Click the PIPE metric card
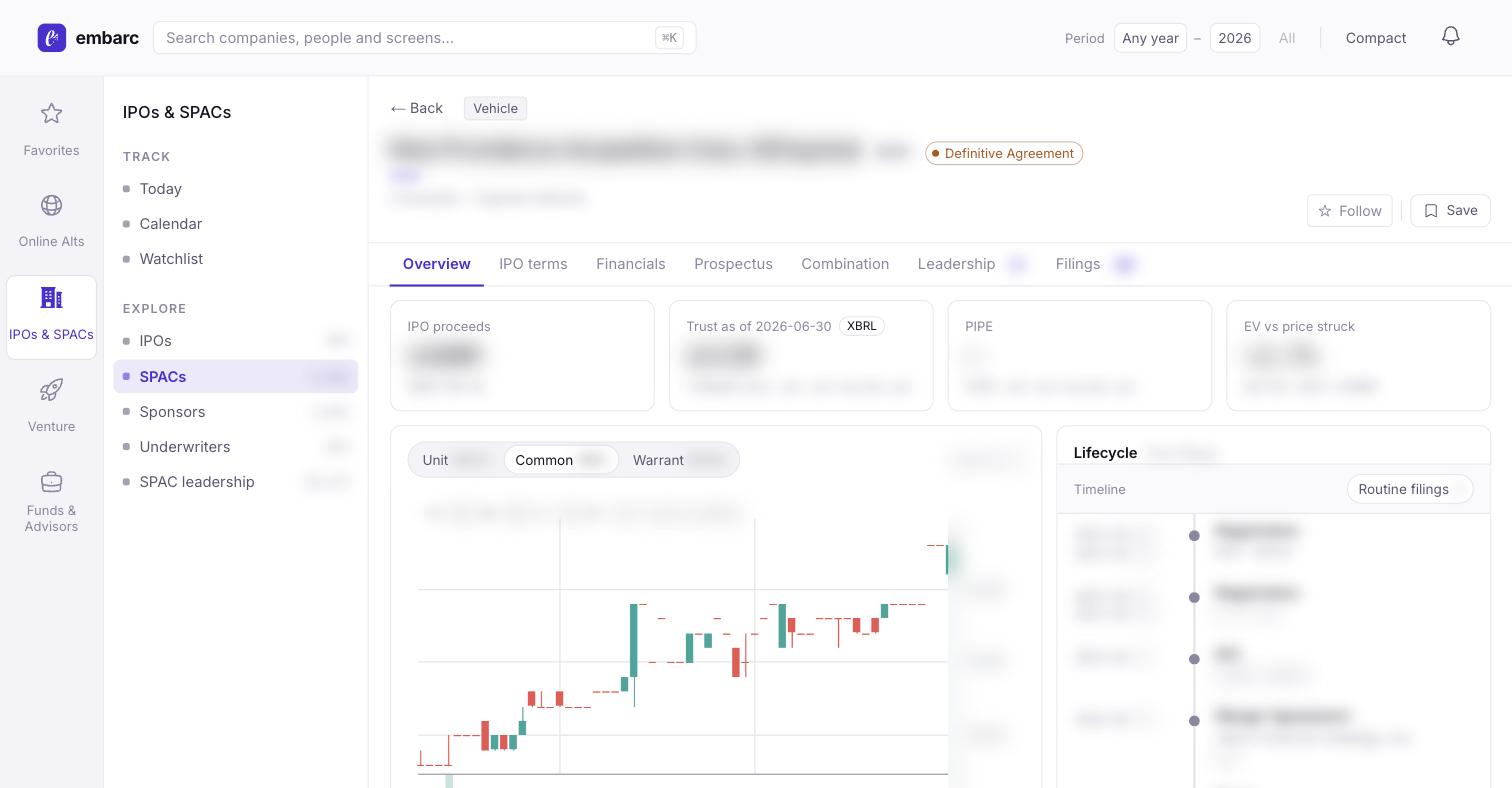Image resolution: width=1512 pixels, height=788 pixels. 1080,355
